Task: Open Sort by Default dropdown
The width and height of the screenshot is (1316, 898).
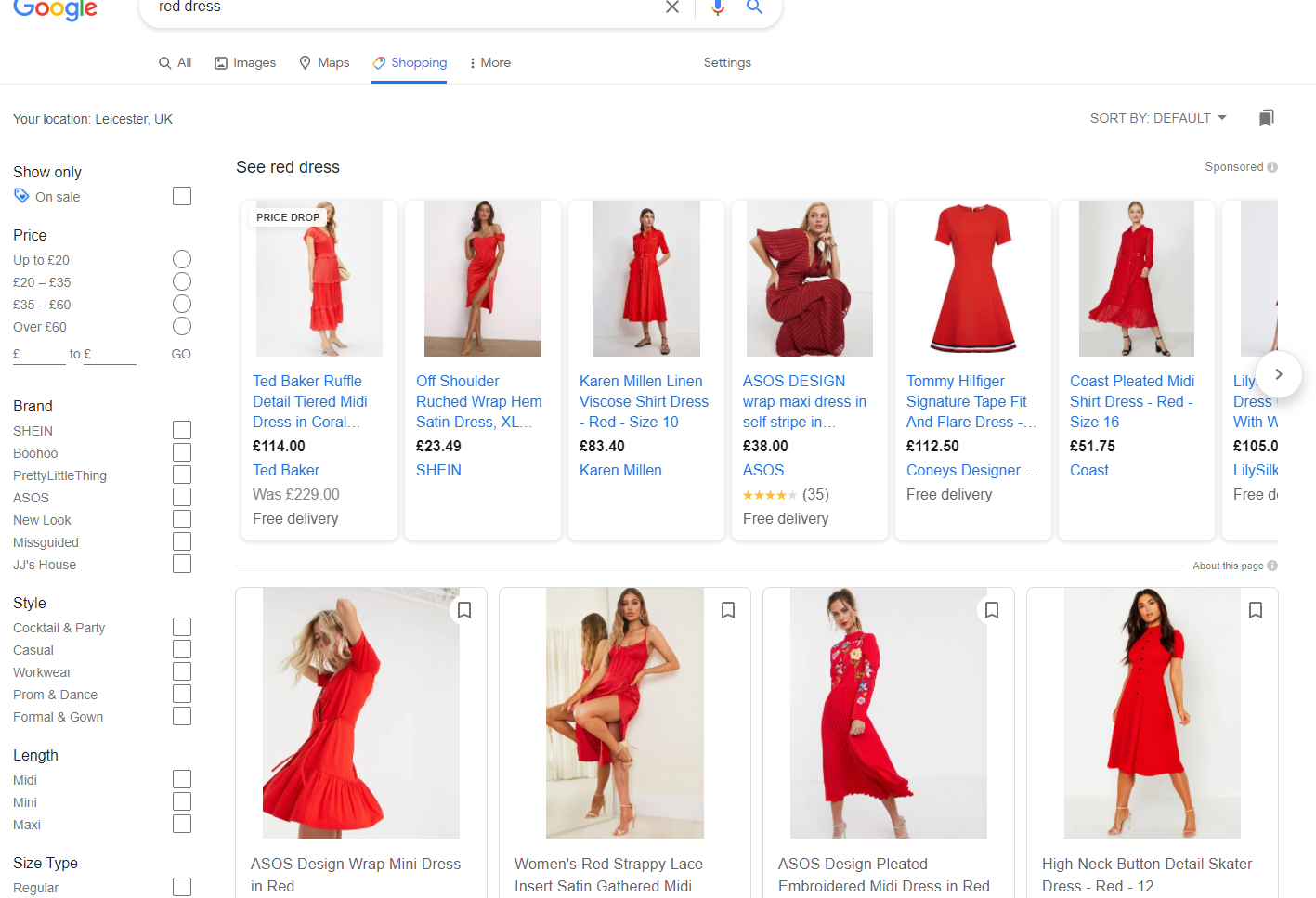Action: (x=1158, y=118)
